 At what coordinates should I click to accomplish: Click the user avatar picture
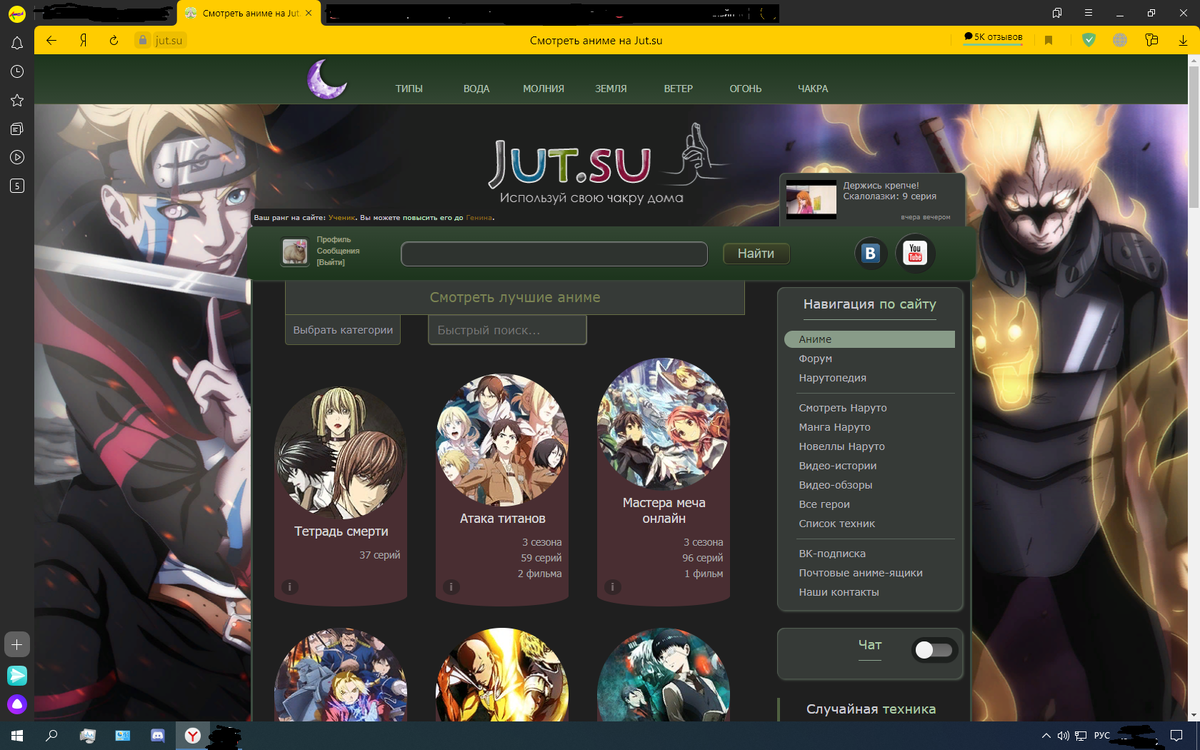pos(295,252)
